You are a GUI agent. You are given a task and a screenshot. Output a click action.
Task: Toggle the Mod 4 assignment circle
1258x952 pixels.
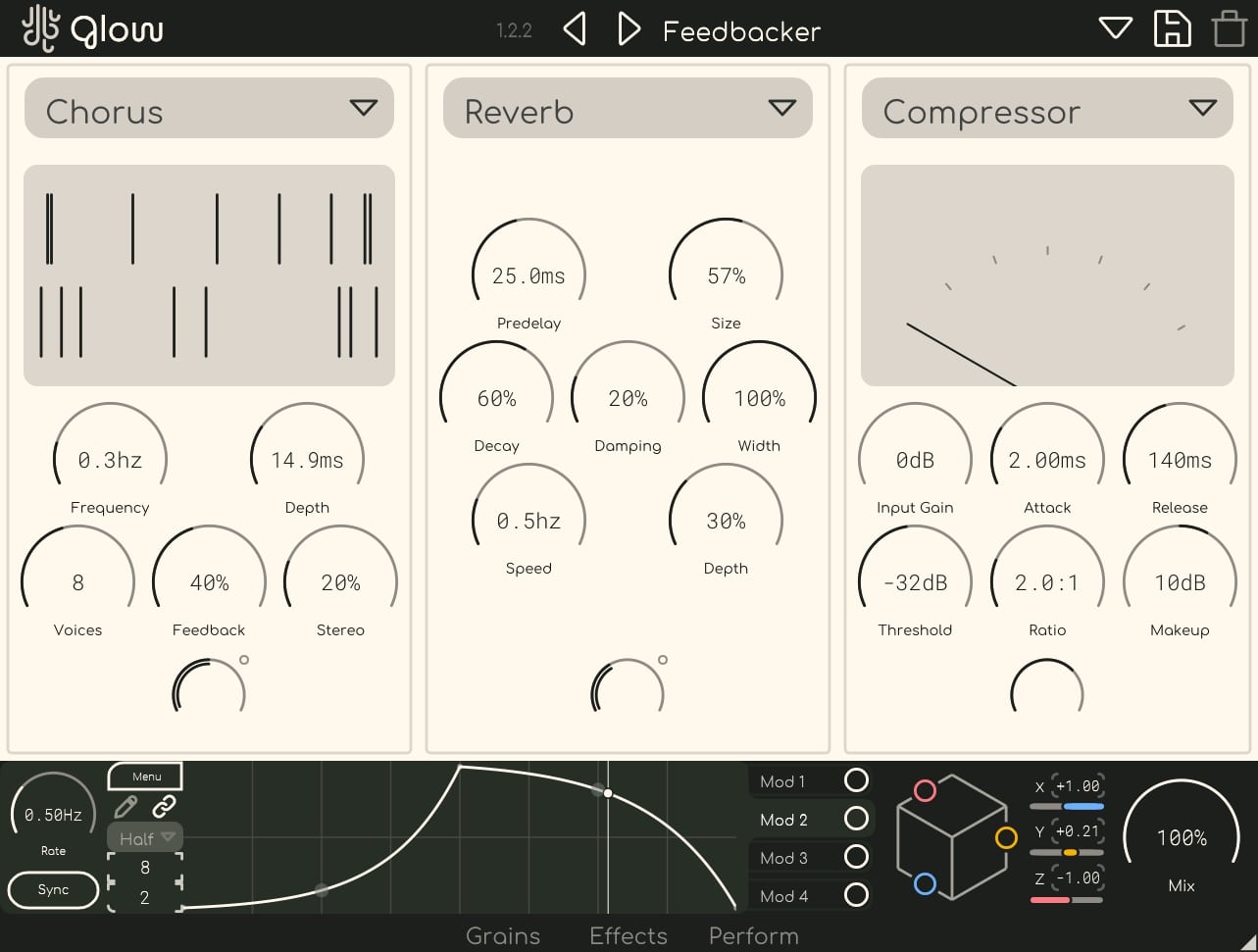click(858, 895)
